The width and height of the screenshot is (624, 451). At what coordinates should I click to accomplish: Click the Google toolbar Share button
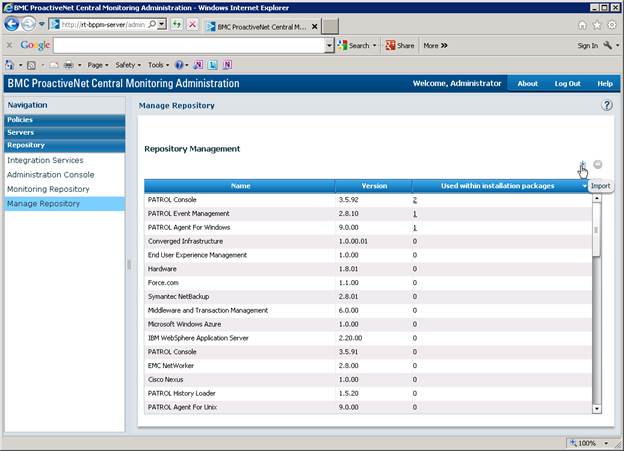[x=400, y=45]
